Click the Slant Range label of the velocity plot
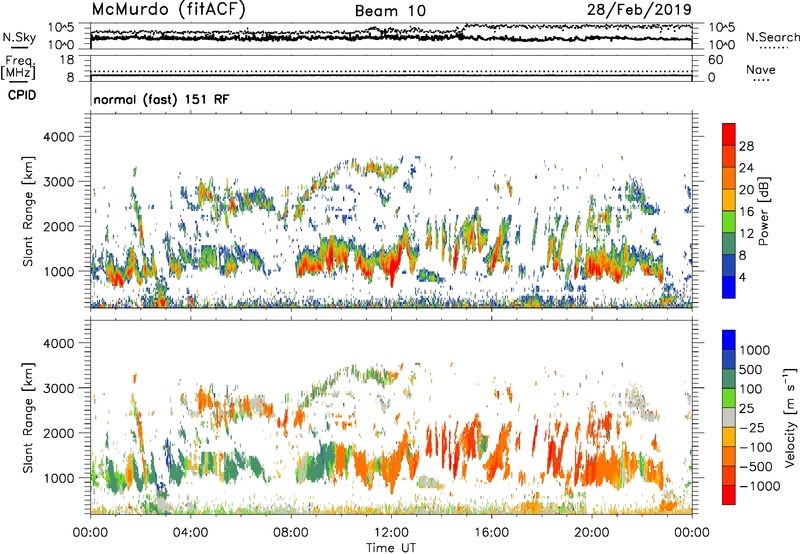 click(28, 417)
